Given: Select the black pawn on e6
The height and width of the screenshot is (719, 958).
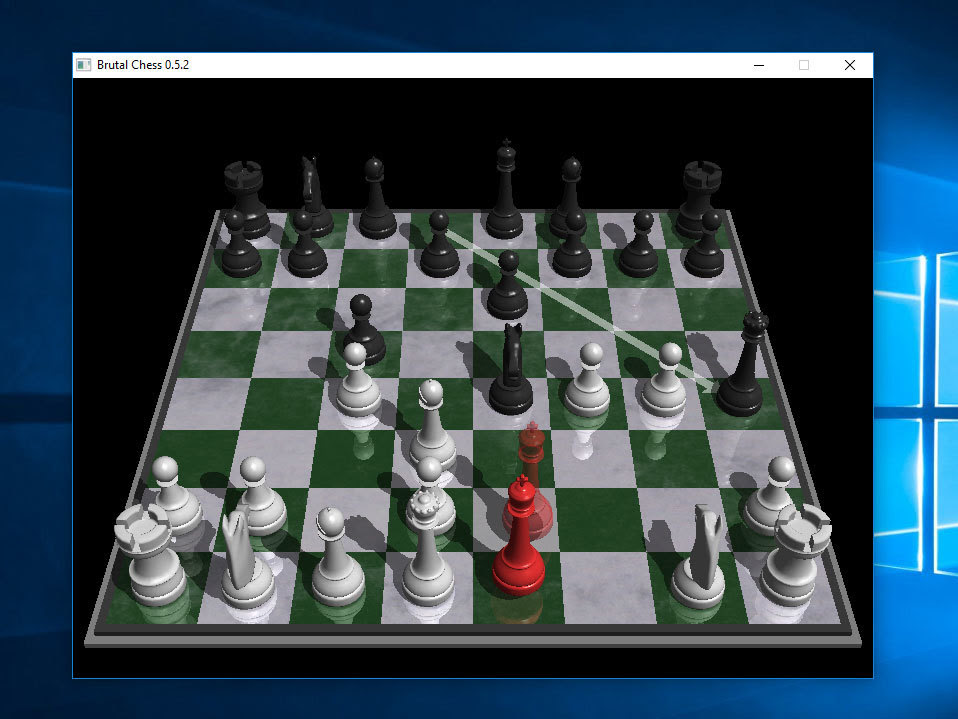Looking at the screenshot, I should (x=507, y=285).
